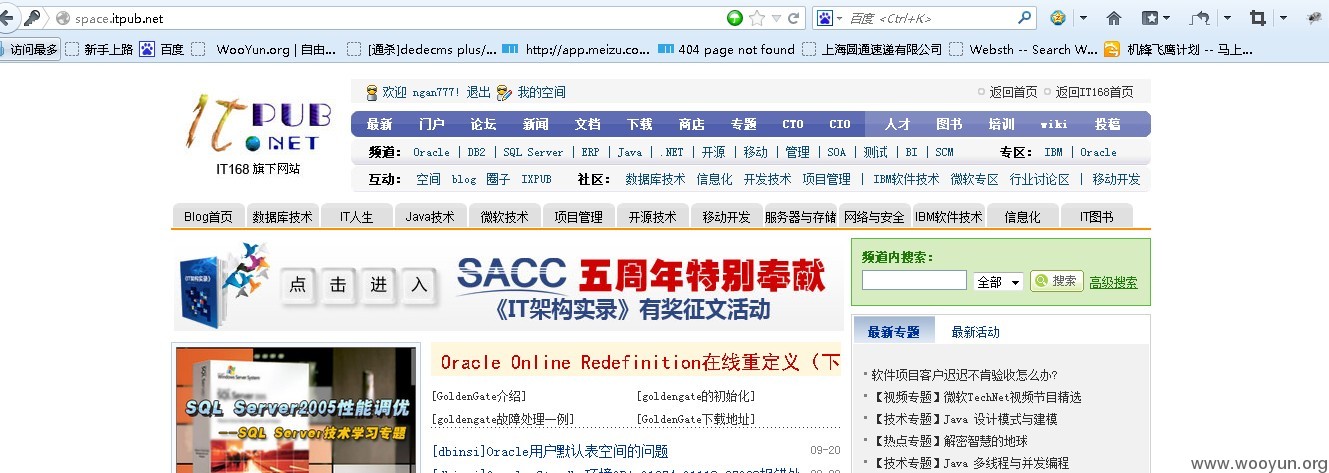Select wiki in the blue navigation bar

pyautogui.click(x=1054, y=124)
